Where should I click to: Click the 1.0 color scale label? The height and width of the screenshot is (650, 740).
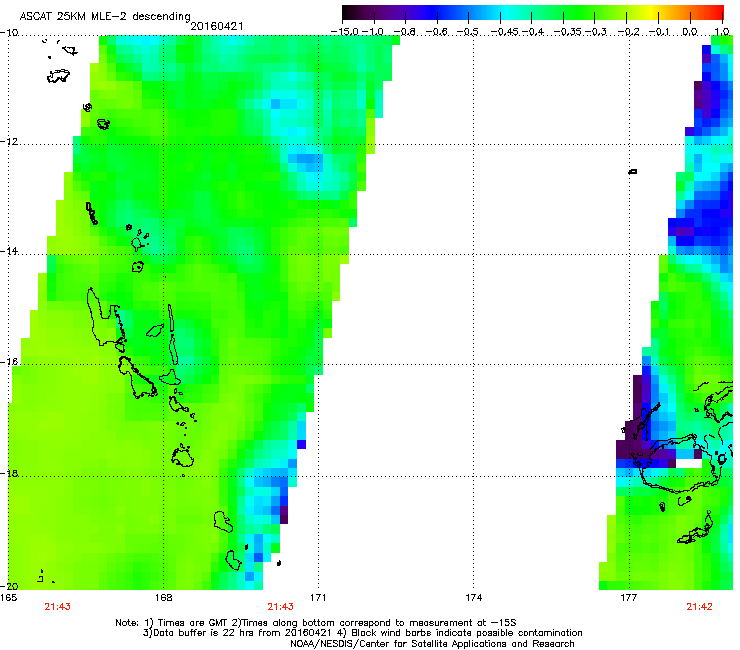point(722,32)
